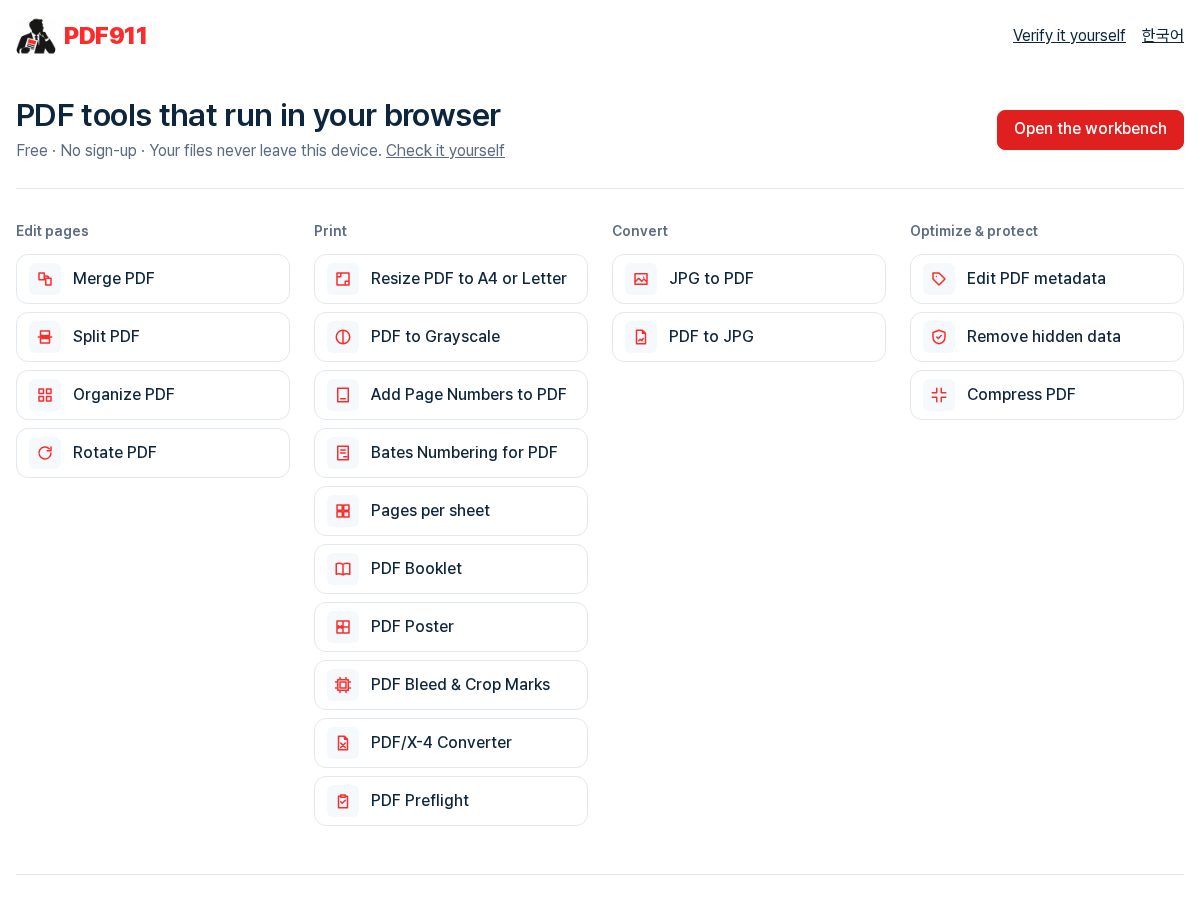Open the Compress PDF tool

[x=1047, y=395]
